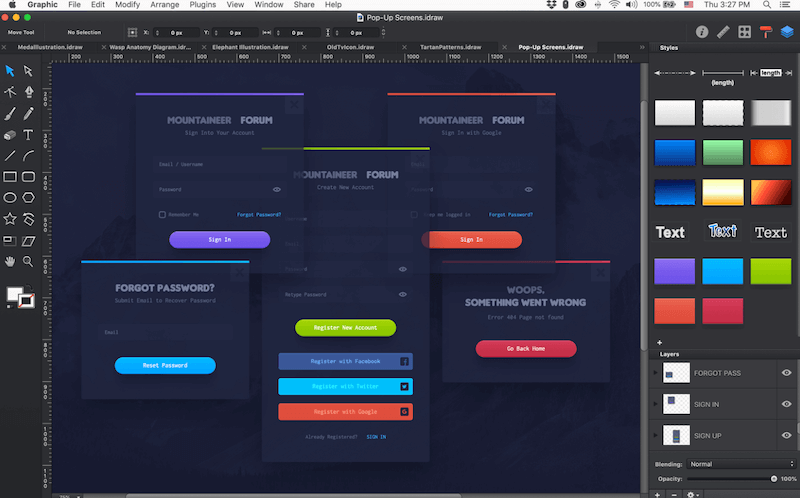
Task: Select the Skew parallelogram tool
Action: point(29,240)
